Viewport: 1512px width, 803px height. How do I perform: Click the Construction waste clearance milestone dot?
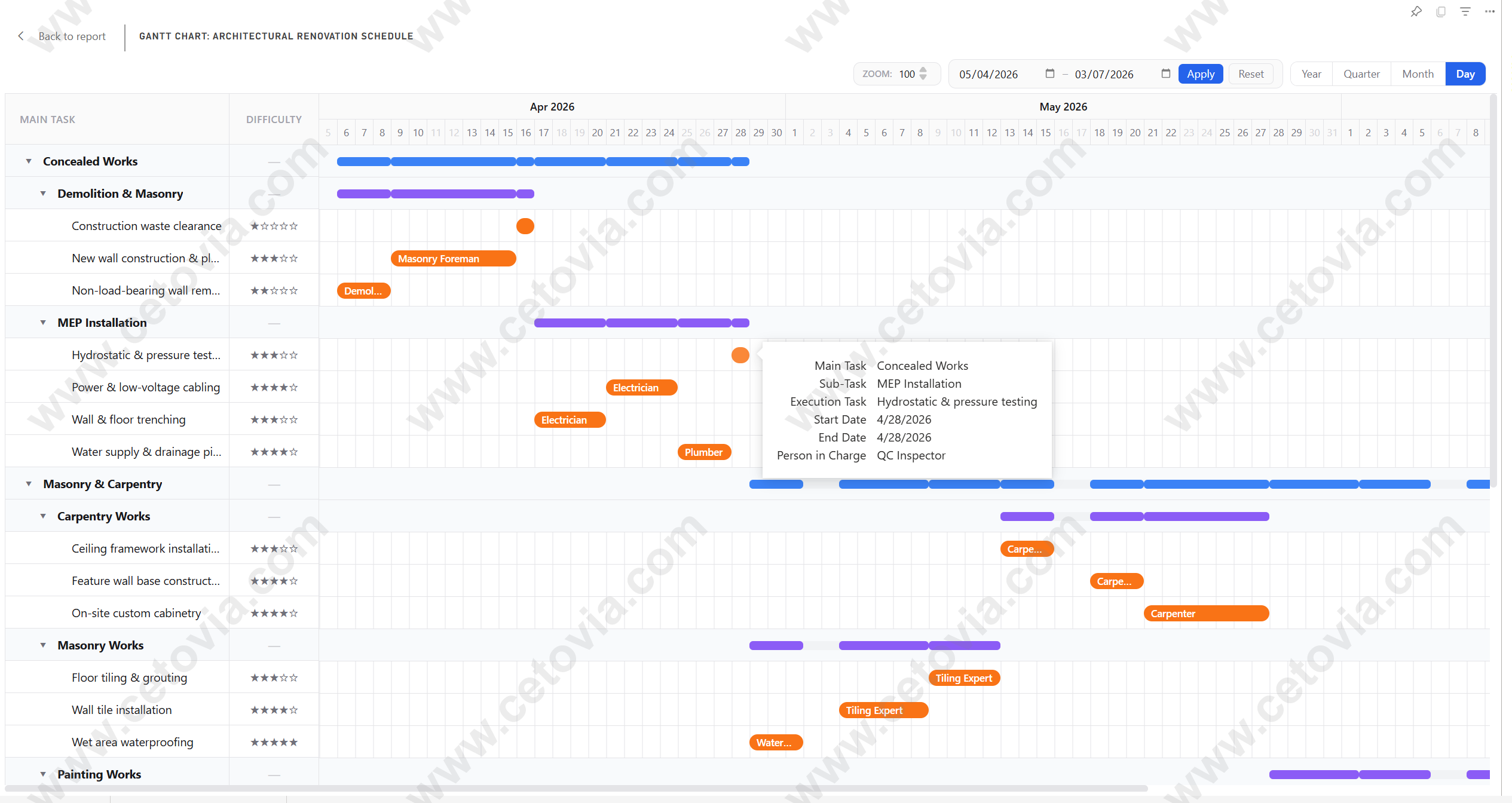pyautogui.click(x=525, y=226)
